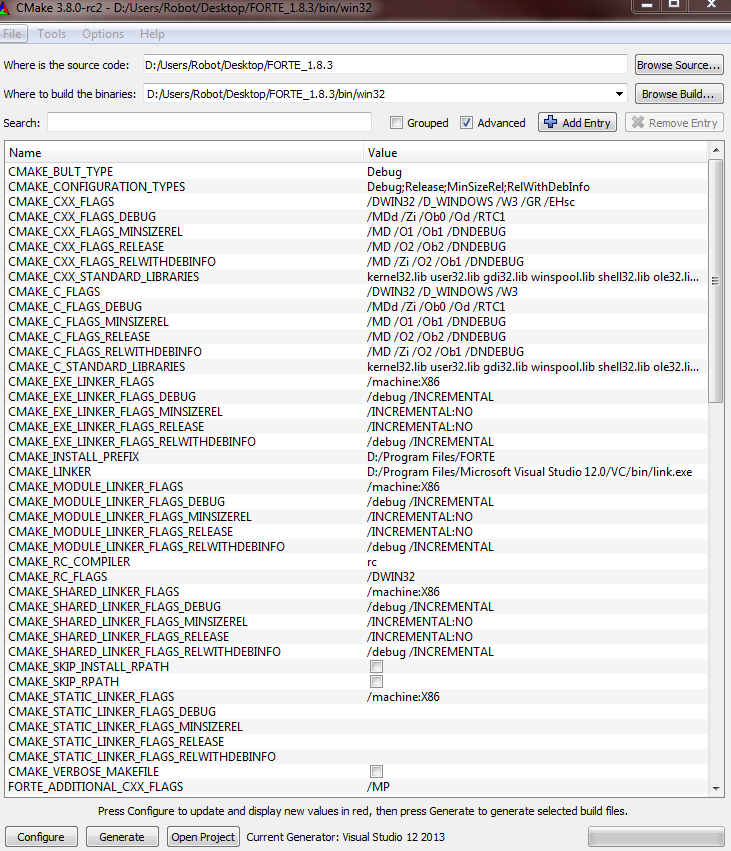Click the rc value of CMAKE_RC_COMPILER

[372, 562]
